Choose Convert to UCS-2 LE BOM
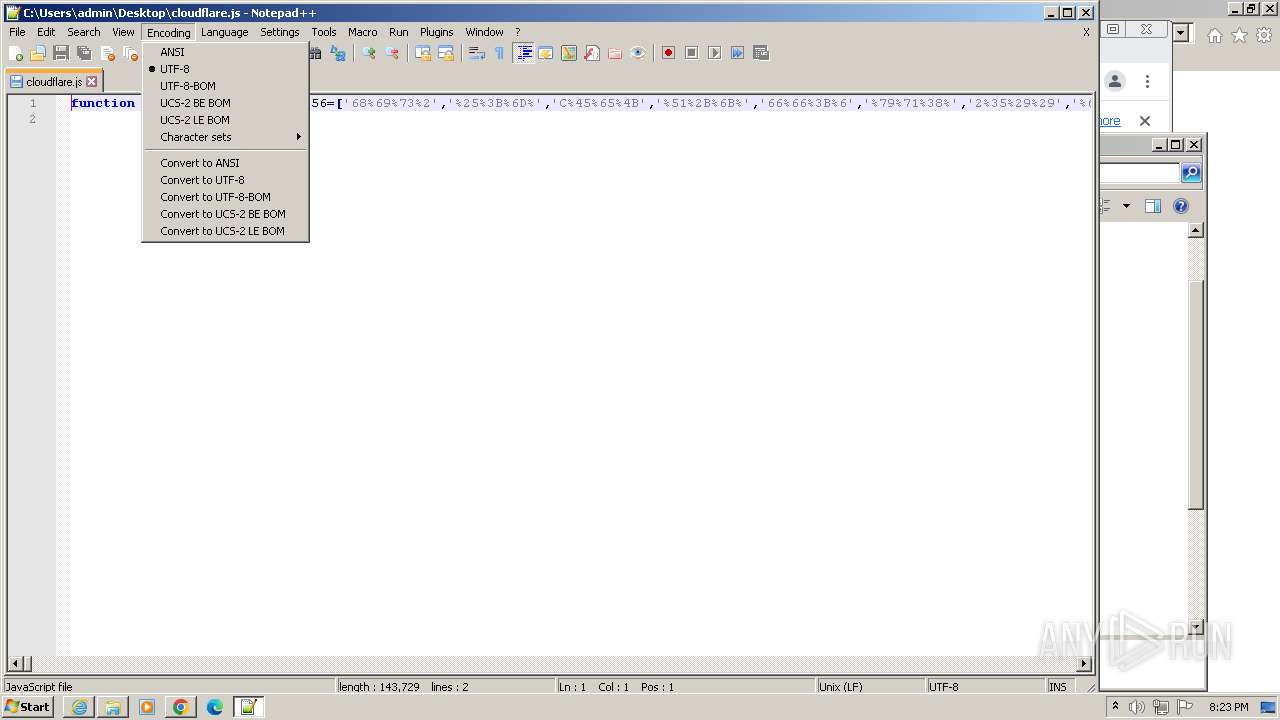The image size is (1280, 720). point(225,231)
